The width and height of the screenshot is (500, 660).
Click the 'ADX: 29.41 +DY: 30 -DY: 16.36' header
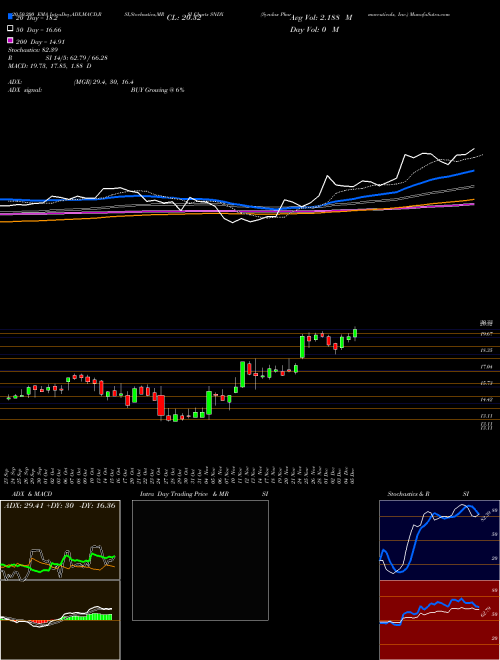click(x=60, y=506)
